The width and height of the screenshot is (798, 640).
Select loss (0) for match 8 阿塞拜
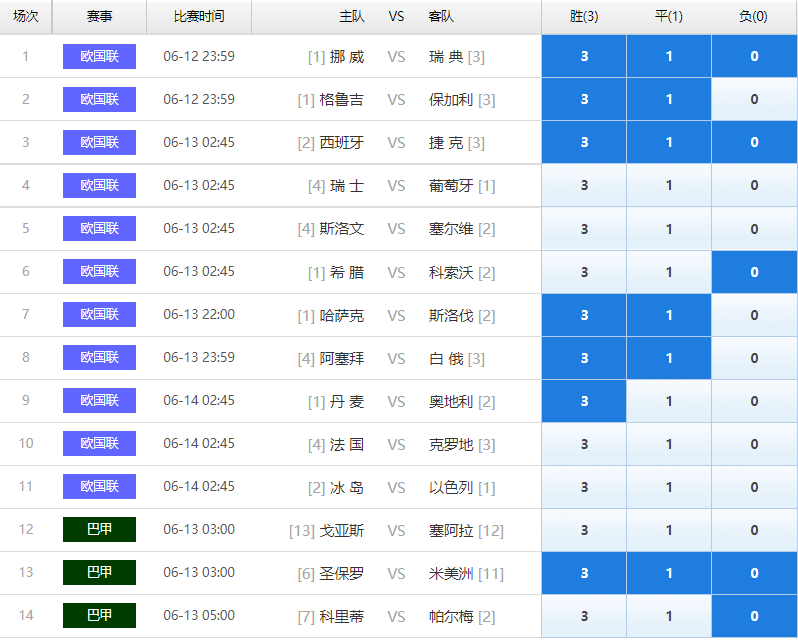754,358
